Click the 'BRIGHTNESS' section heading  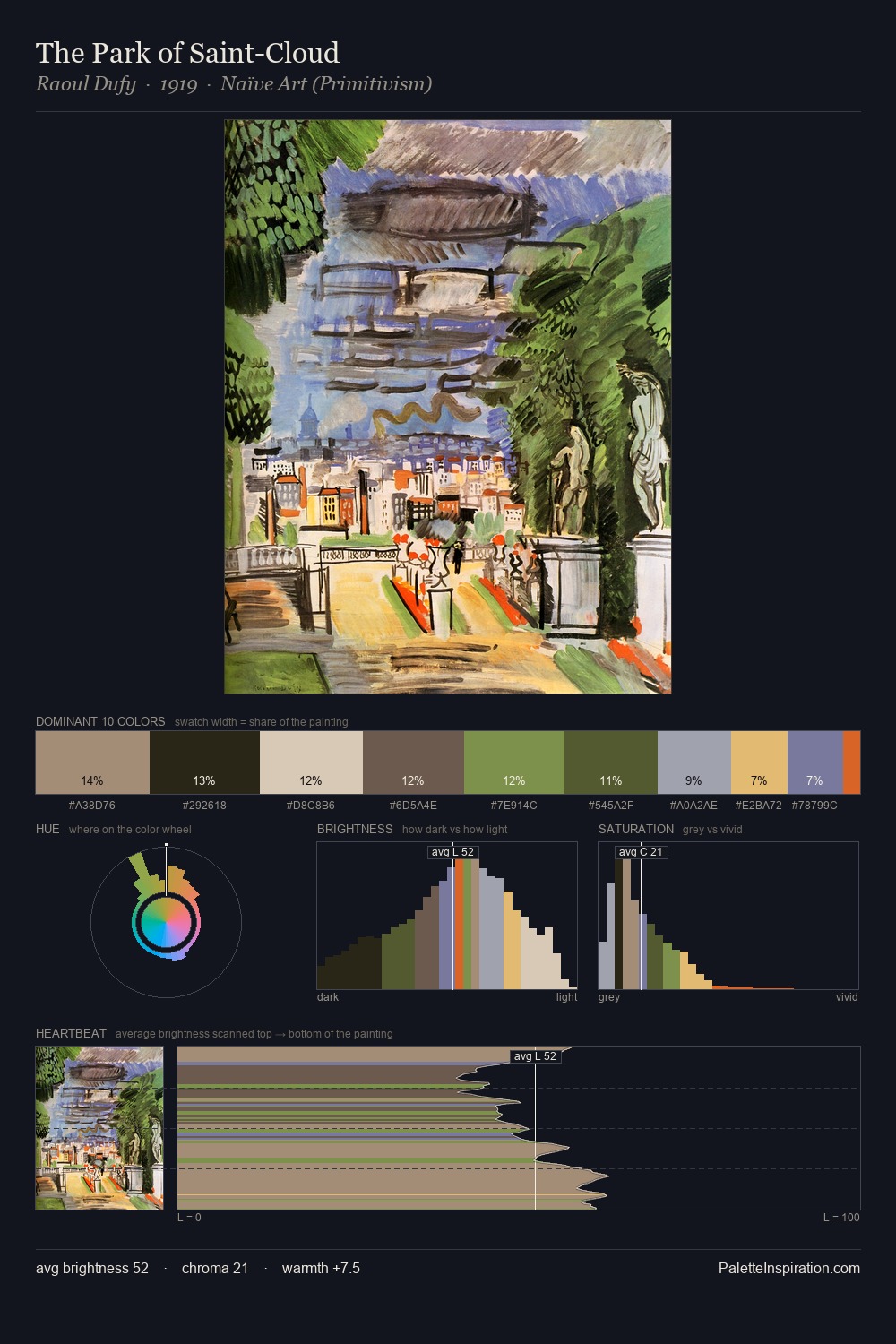click(x=355, y=829)
